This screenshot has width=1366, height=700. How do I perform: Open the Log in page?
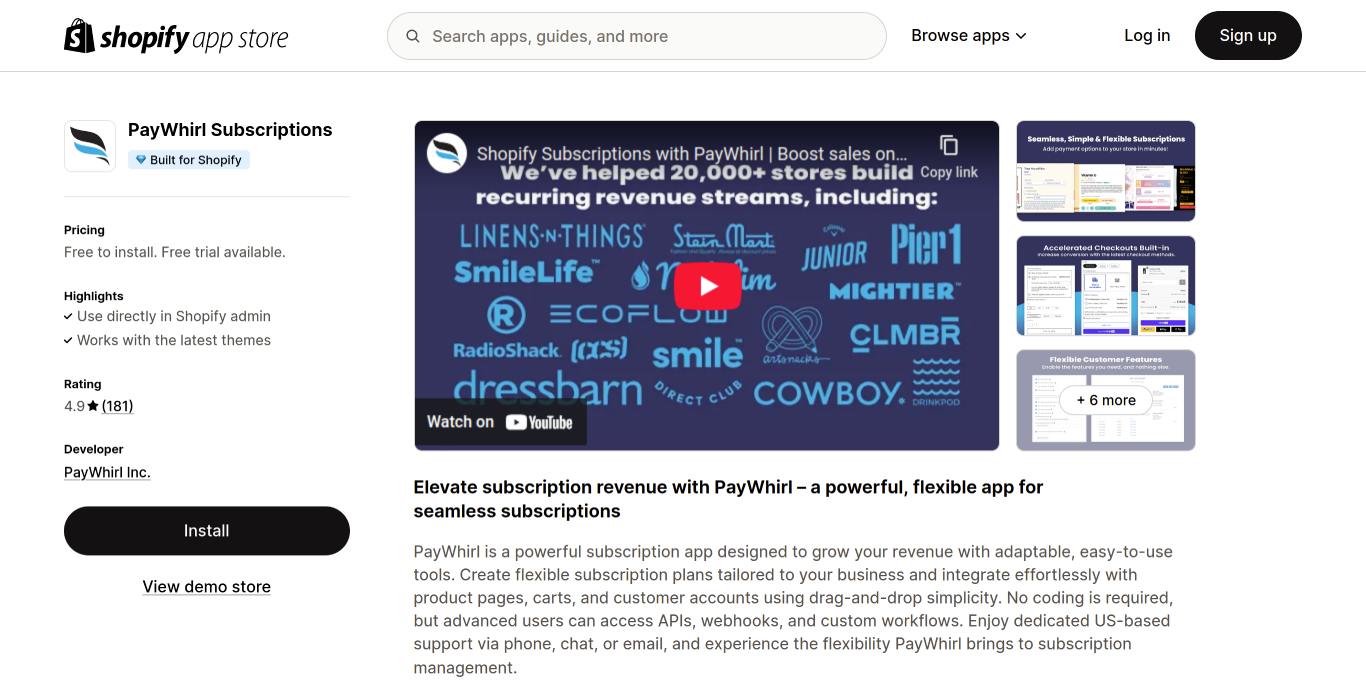pos(1147,36)
